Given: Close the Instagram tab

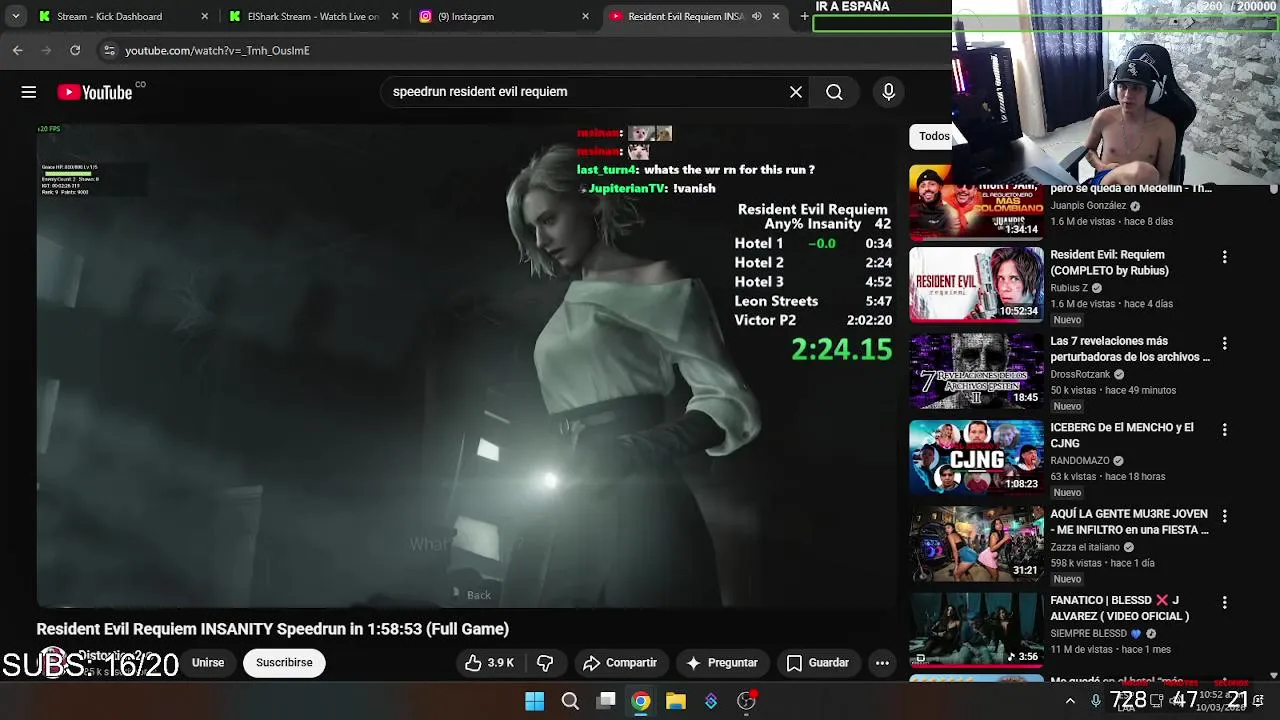Looking at the screenshot, I should point(586,16).
